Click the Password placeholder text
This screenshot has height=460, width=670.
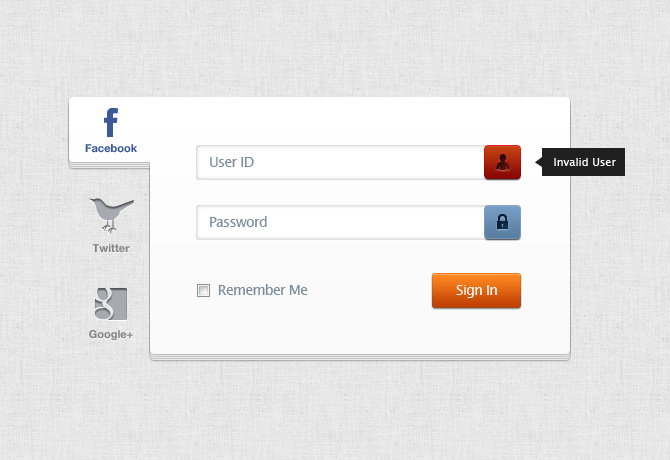coord(238,222)
